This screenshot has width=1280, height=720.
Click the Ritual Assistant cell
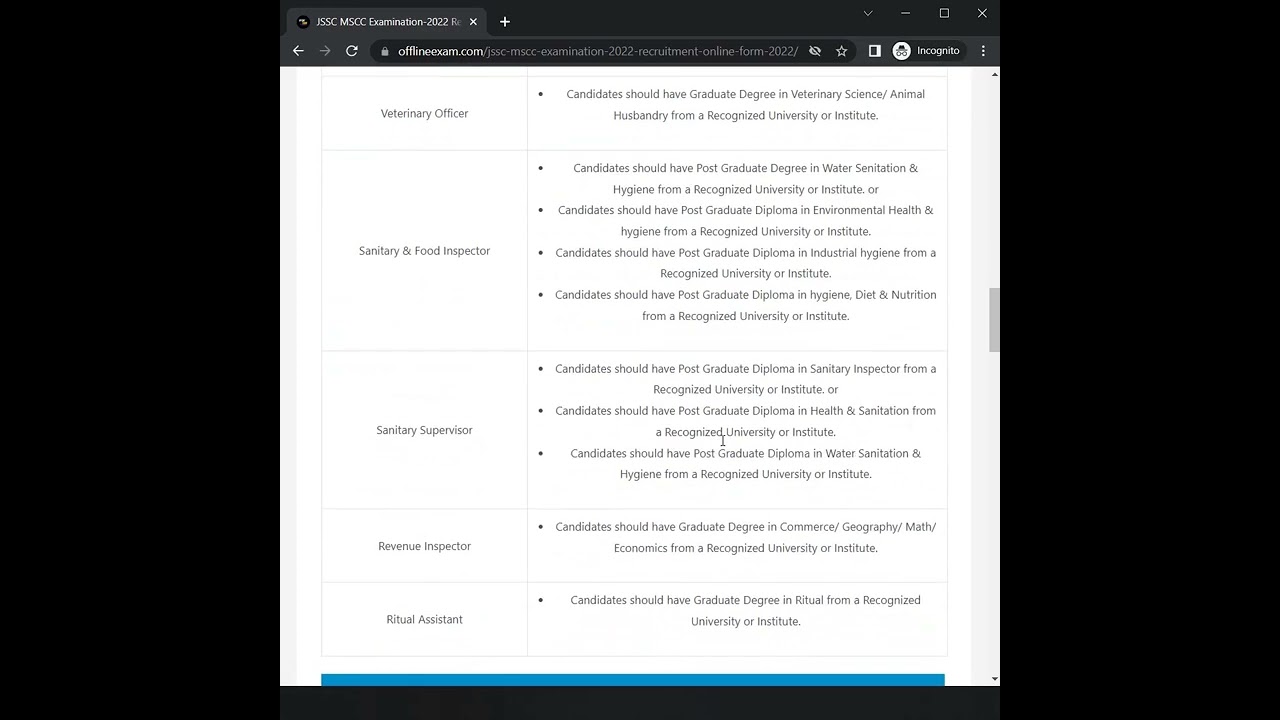tap(424, 619)
